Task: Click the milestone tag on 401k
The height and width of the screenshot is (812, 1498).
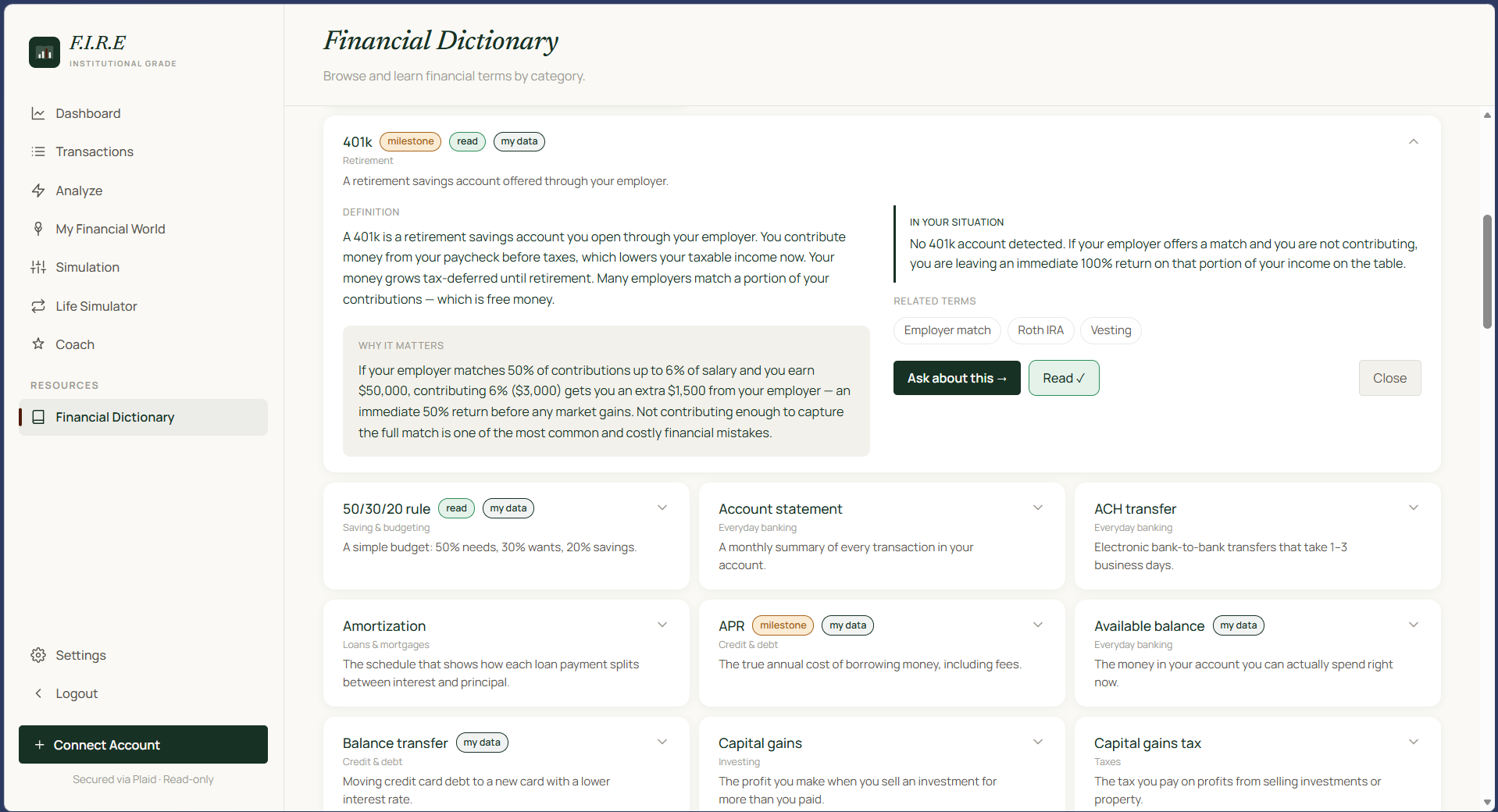Action: click(410, 141)
